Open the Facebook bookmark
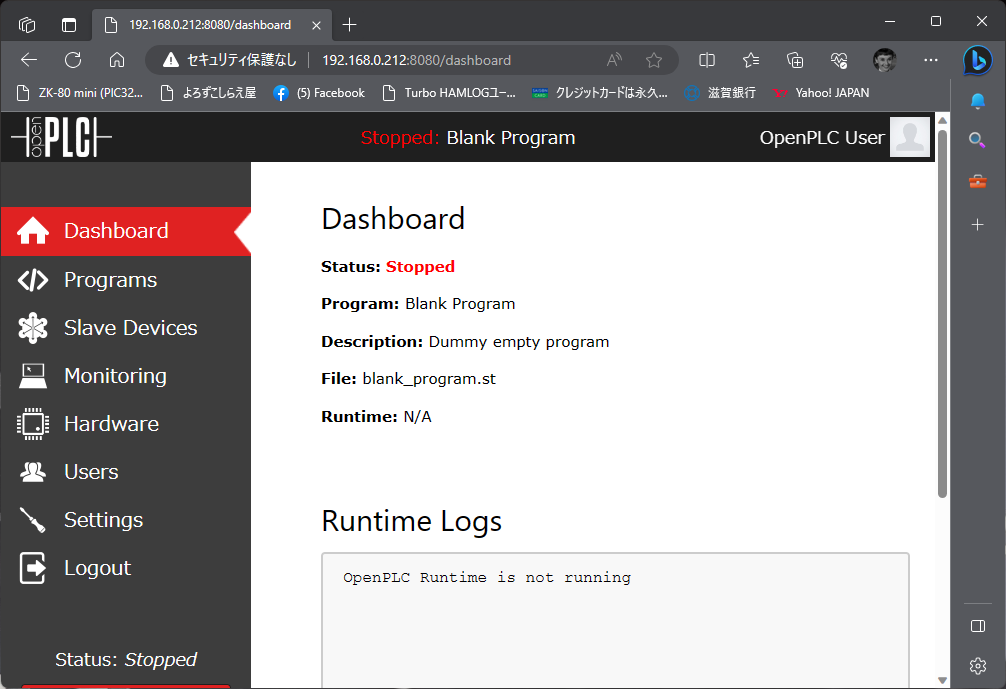The height and width of the screenshot is (689, 1006). 319,93
